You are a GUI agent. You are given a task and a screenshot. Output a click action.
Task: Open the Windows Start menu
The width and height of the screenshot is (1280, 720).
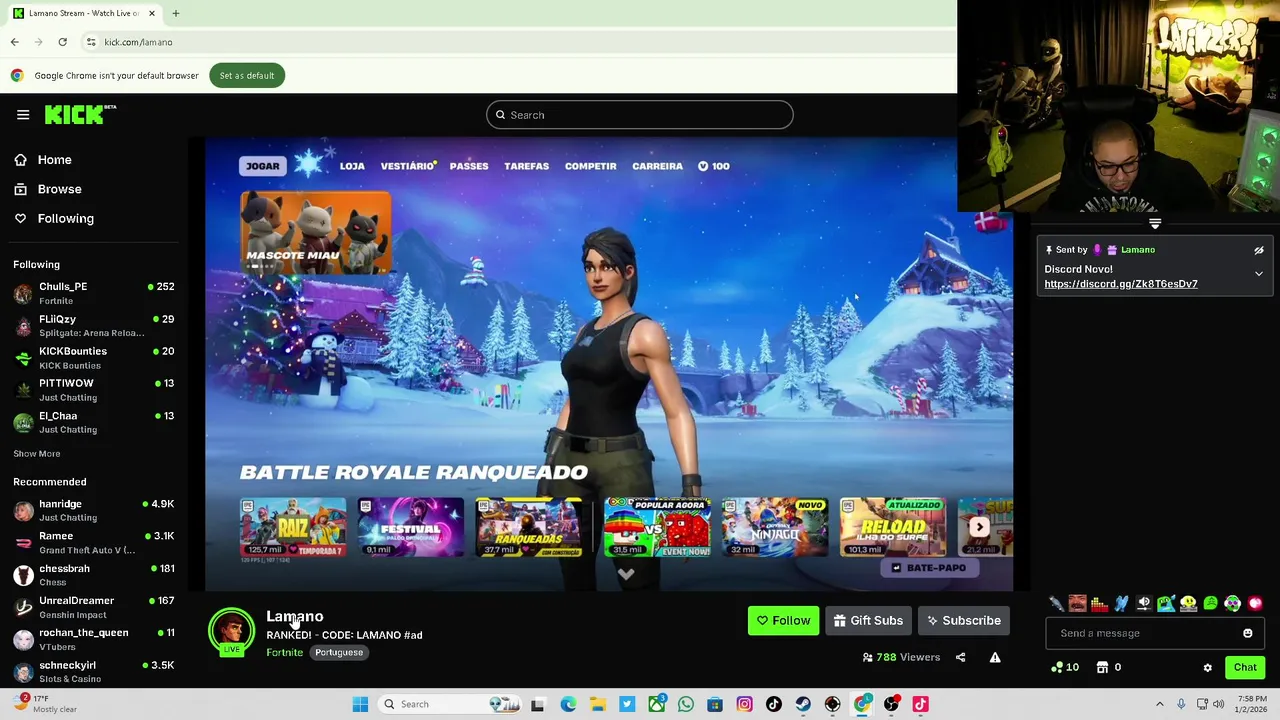360,704
